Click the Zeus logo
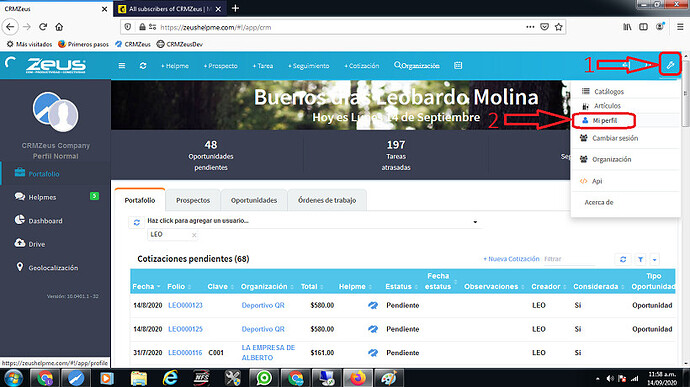 click(x=55, y=66)
